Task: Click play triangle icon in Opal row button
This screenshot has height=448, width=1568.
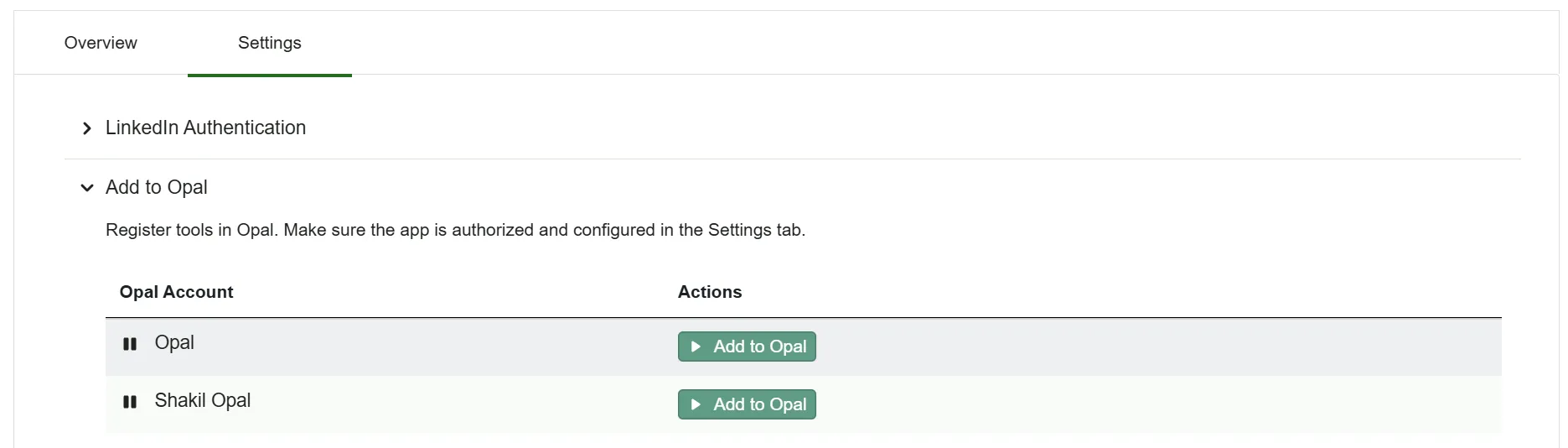Action: click(x=696, y=346)
